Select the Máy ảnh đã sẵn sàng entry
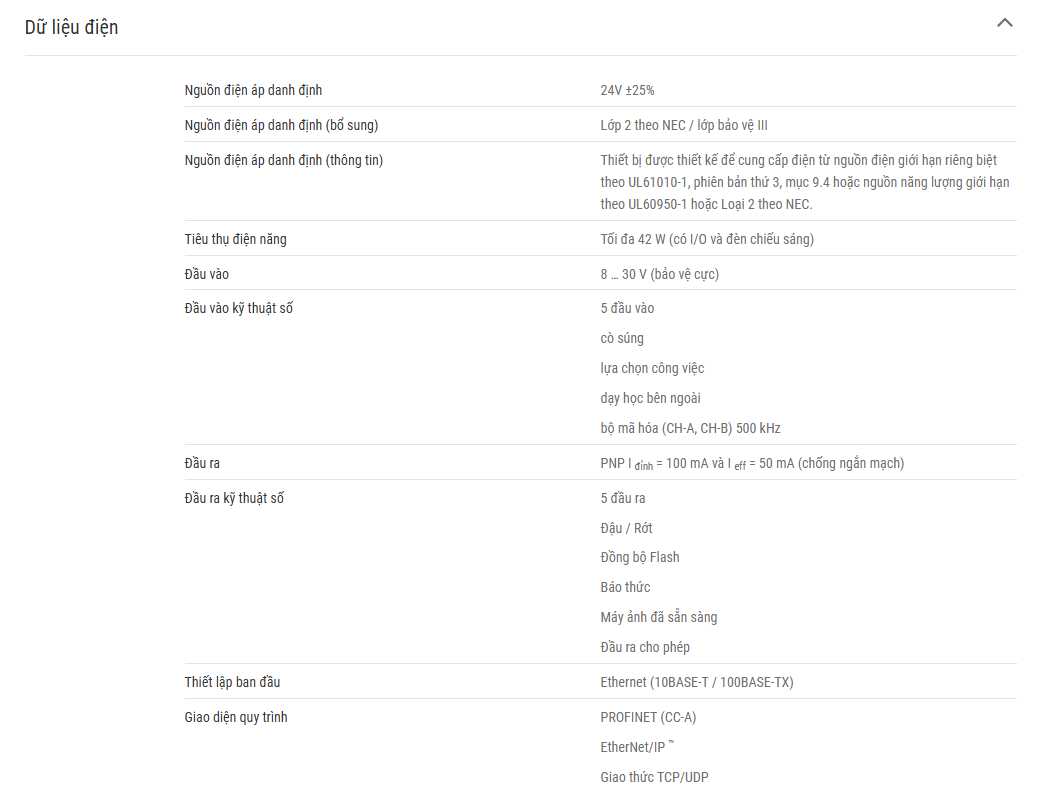Viewport: 1043px width, 791px height. [x=658, y=617]
